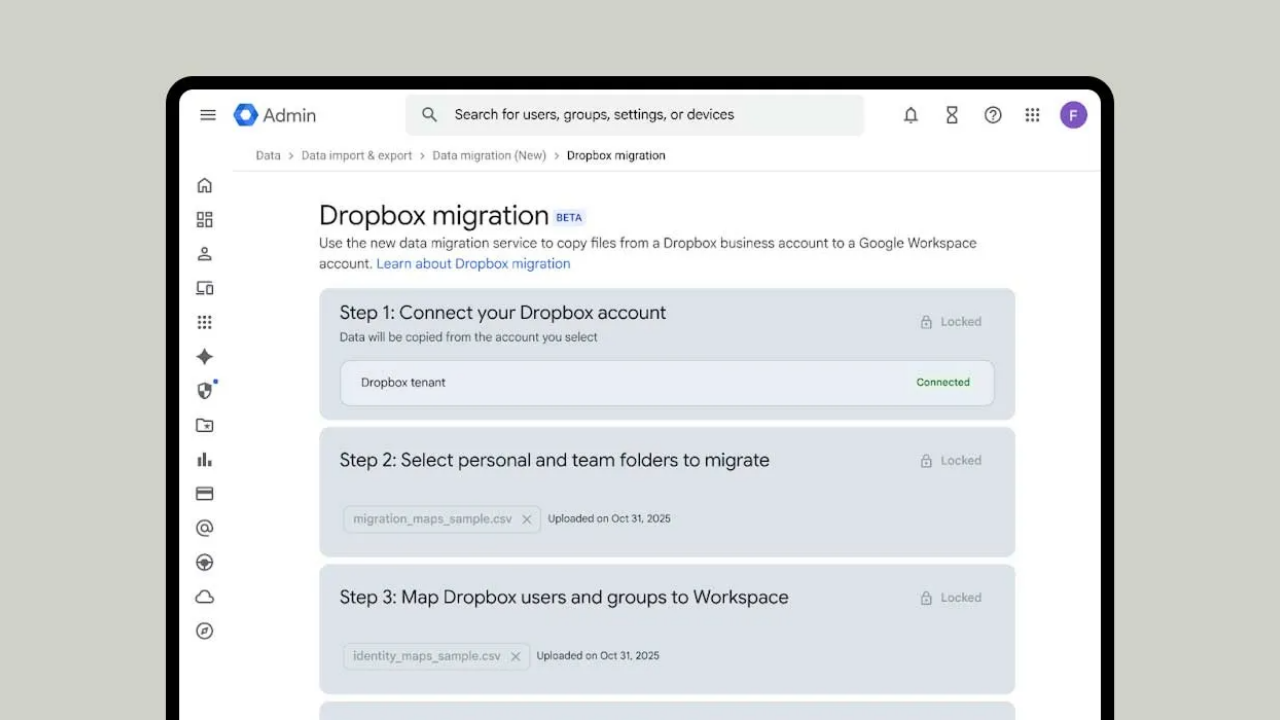Remove identity_maps_sample.csv file chip
Viewport: 1280px width, 720px height.
pyautogui.click(x=516, y=657)
